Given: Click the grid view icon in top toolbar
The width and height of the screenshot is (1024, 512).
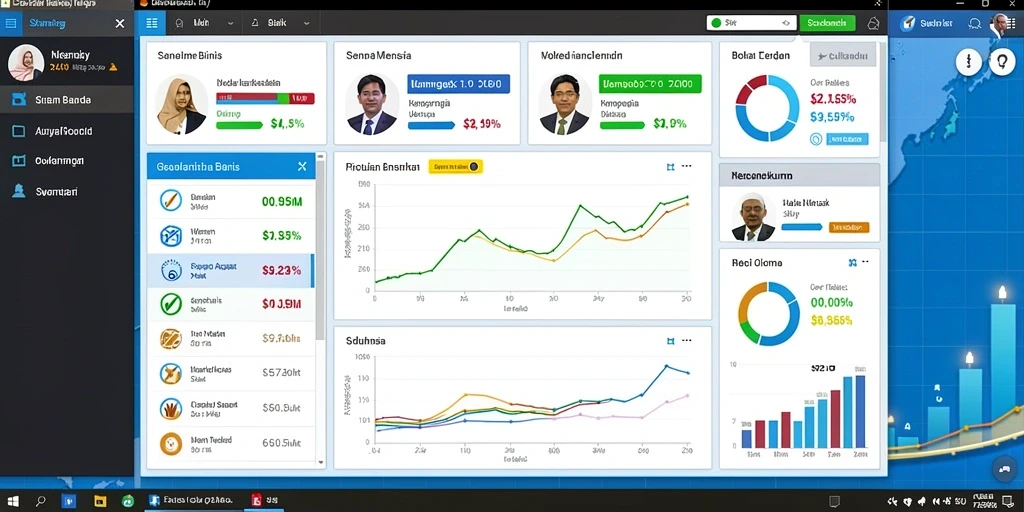Looking at the screenshot, I should (152, 24).
